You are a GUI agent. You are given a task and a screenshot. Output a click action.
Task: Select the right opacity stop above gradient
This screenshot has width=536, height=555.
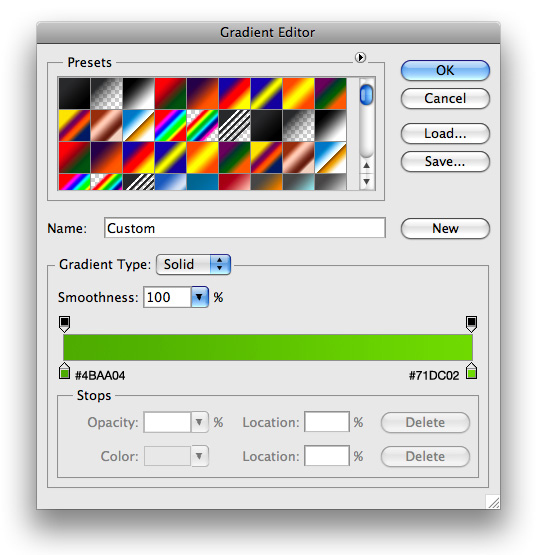click(471, 324)
